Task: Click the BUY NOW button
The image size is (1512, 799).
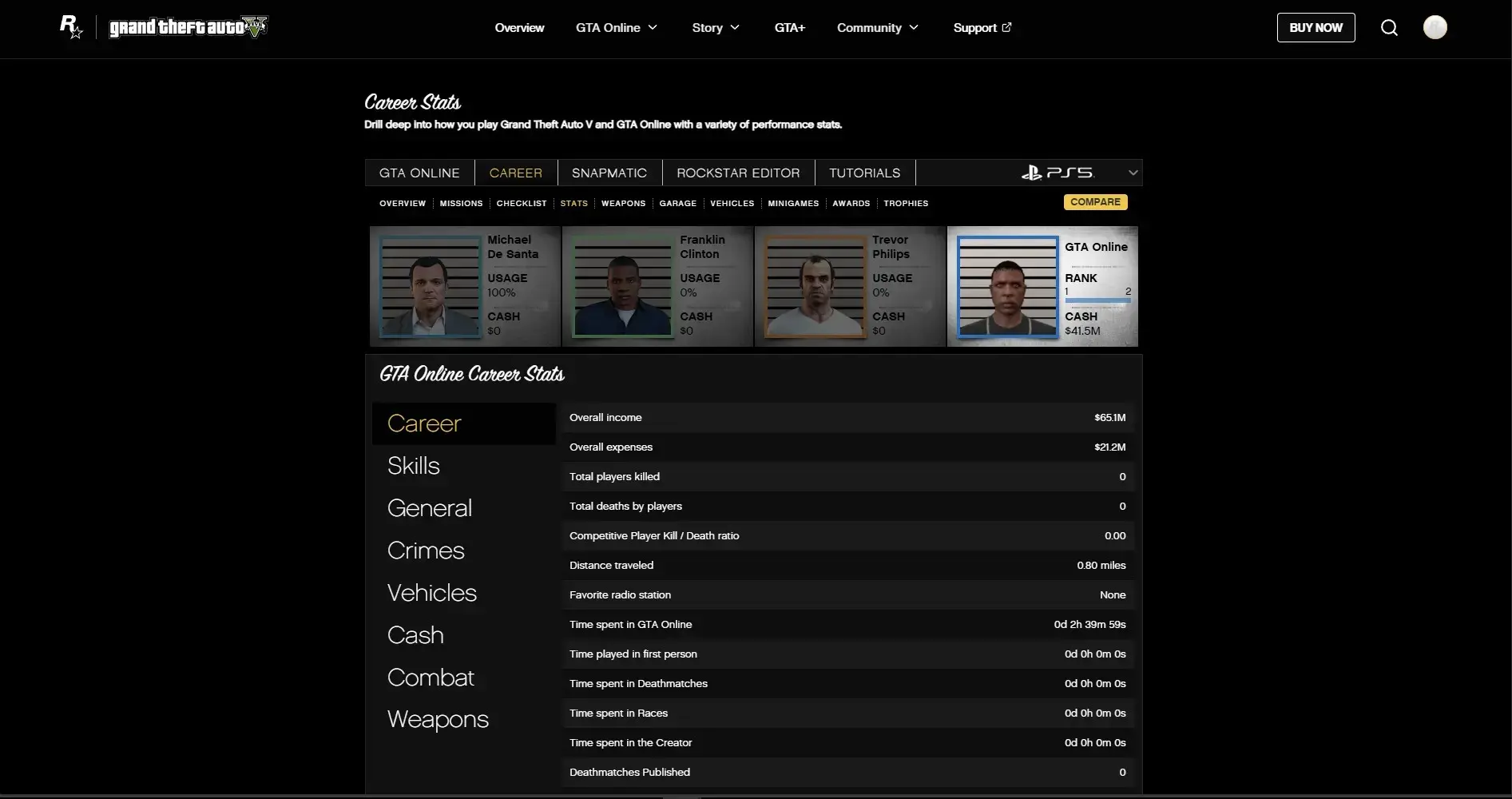Action: [1316, 28]
